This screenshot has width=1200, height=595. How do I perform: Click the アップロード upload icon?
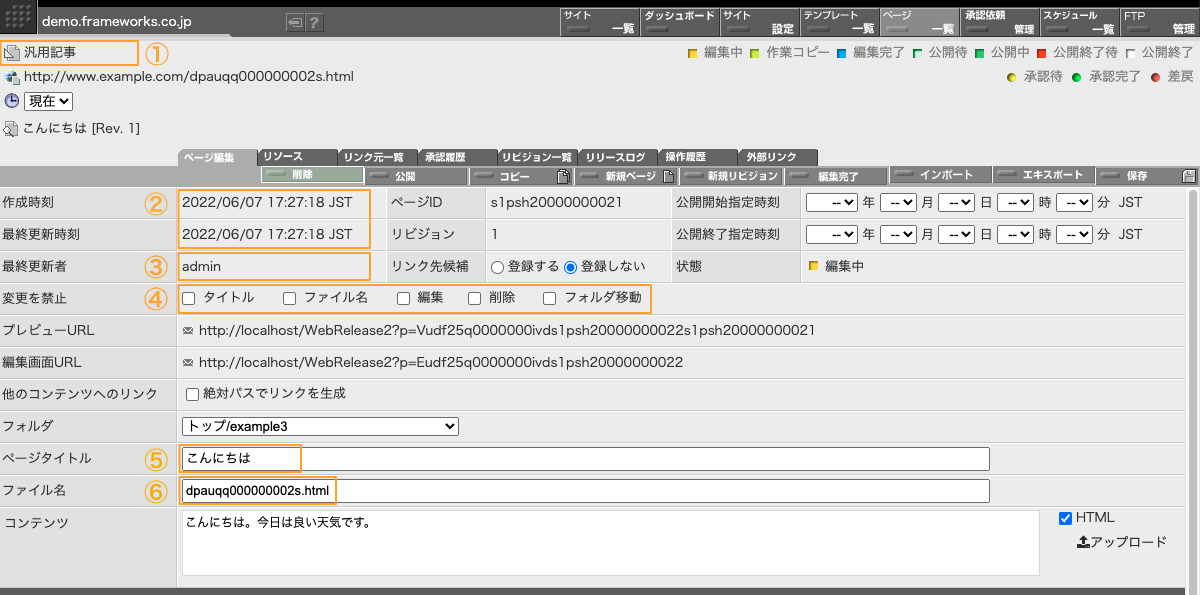click(x=1083, y=542)
